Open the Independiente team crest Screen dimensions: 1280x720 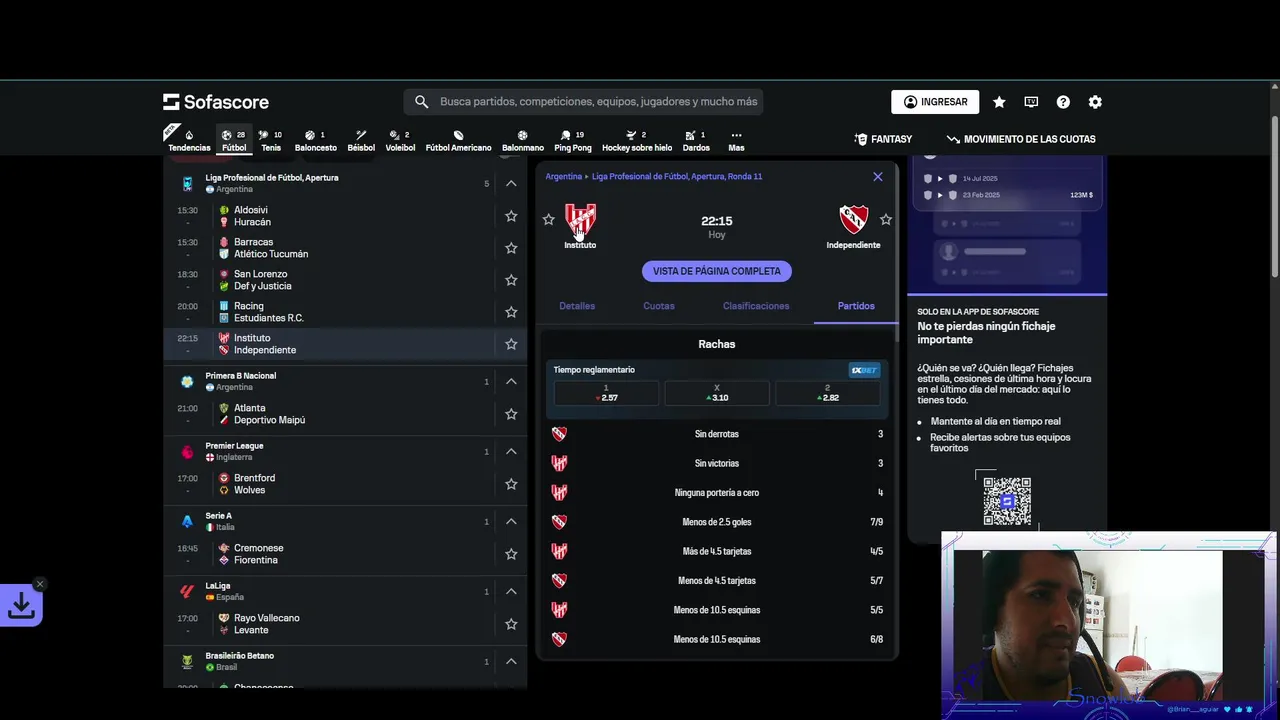[854, 220]
